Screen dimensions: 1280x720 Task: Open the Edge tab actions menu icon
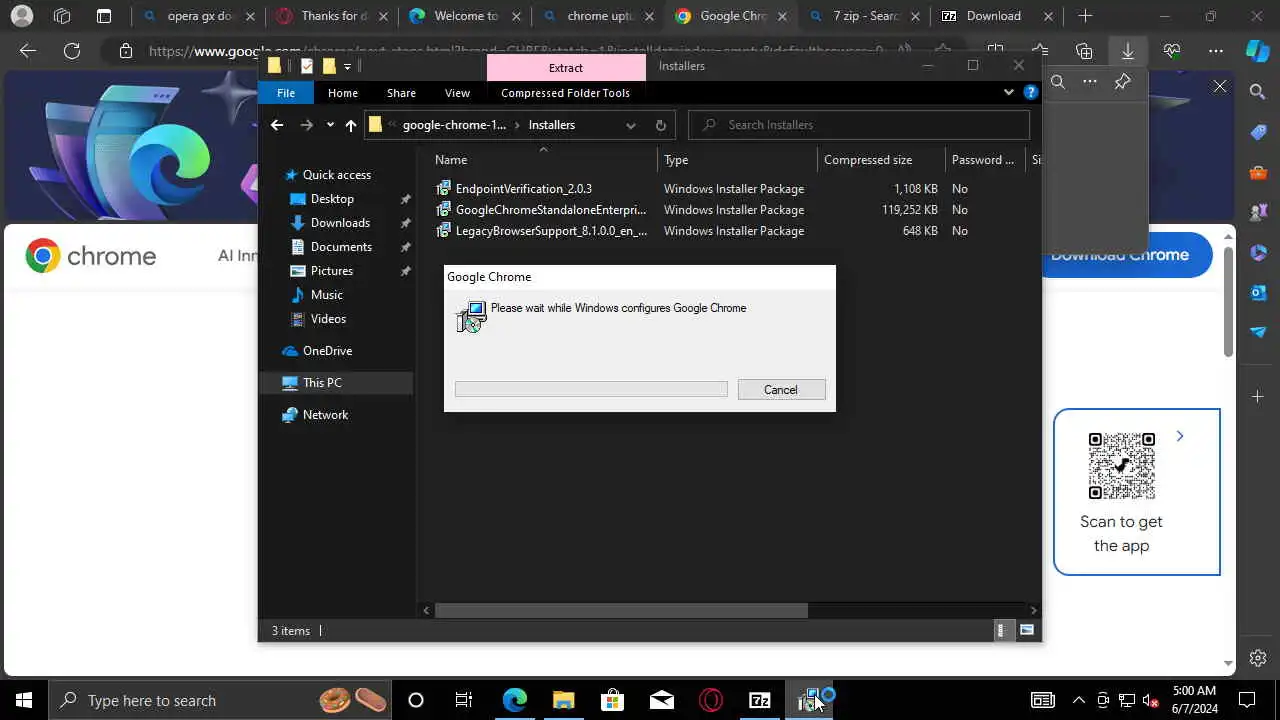tap(104, 16)
